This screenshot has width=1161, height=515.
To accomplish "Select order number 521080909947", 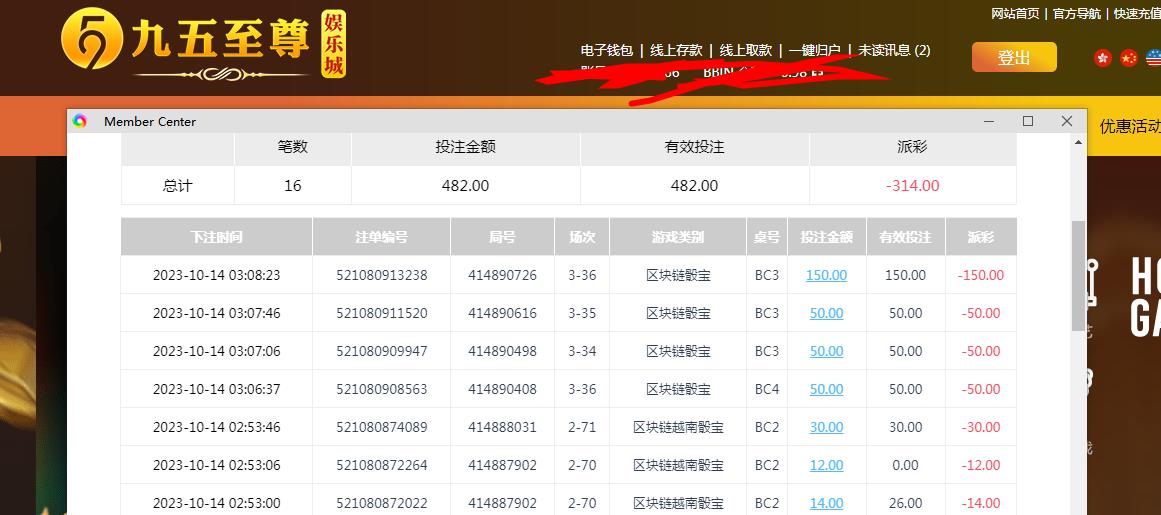I will pos(381,351).
